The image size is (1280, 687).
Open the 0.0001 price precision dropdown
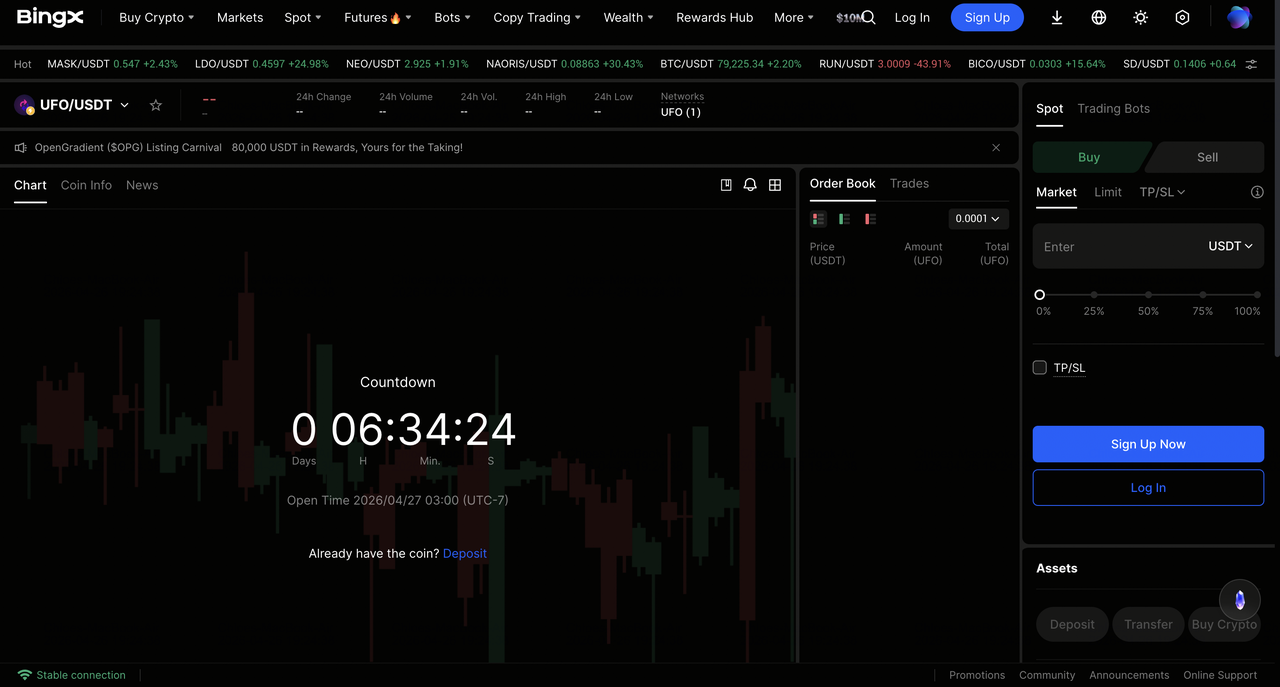click(x=977, y=219)
